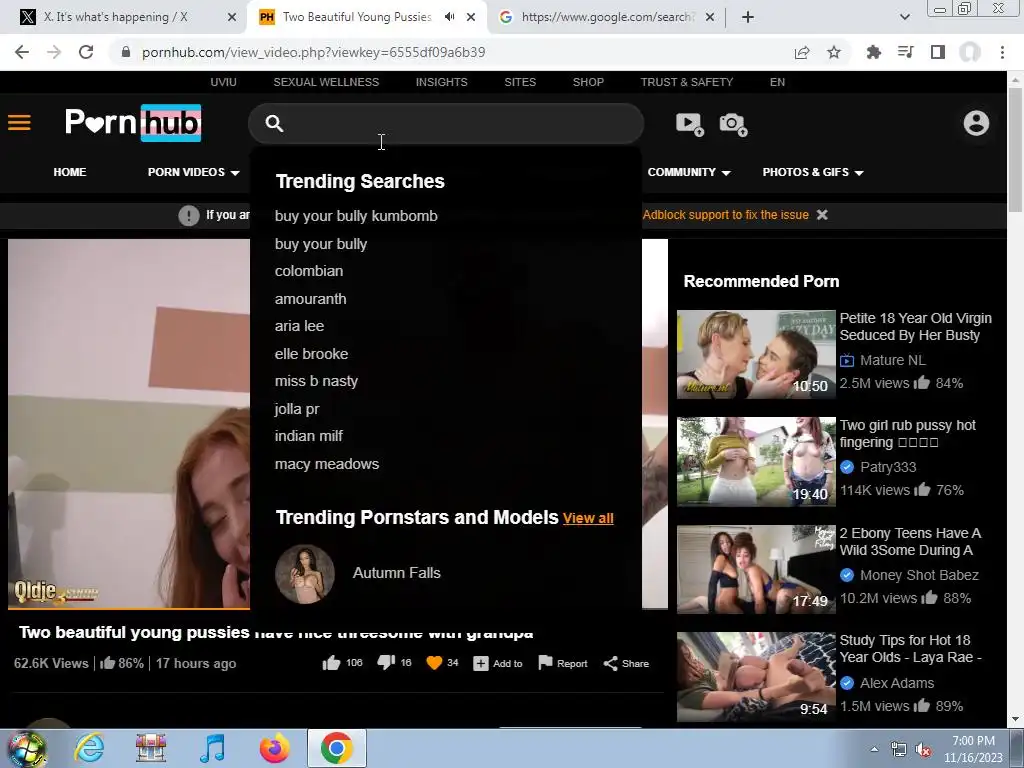
Task: Select trending search 'macy meadows'
Action: point(327,464)
